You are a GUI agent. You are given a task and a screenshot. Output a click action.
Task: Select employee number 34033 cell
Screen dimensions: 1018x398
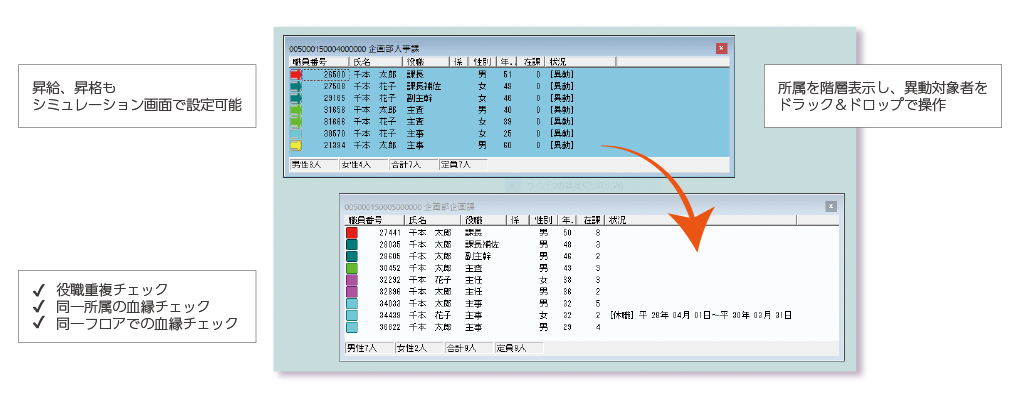click(x=391, y=303)
